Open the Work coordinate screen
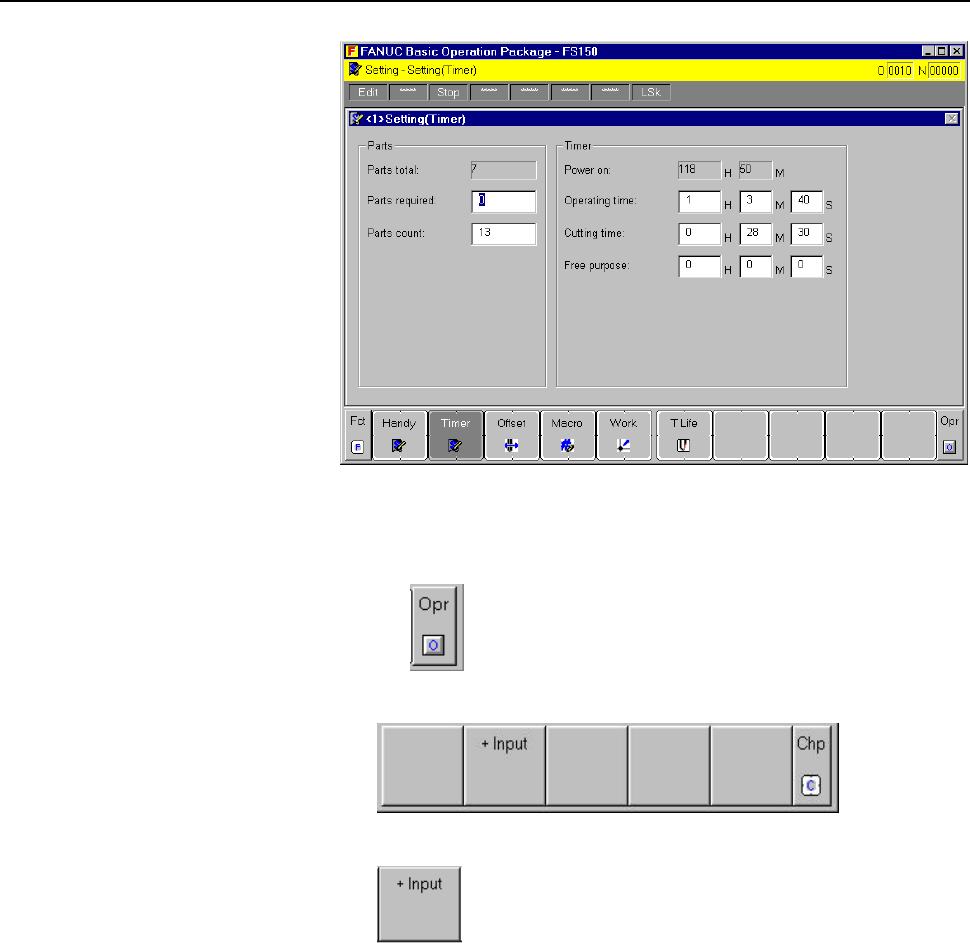The image size is (970, 943). coord(624,435)
